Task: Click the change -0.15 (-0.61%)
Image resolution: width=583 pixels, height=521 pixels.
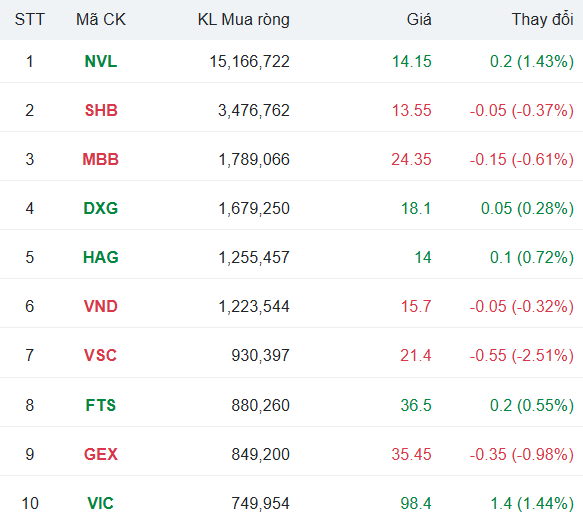Action: 522,160
